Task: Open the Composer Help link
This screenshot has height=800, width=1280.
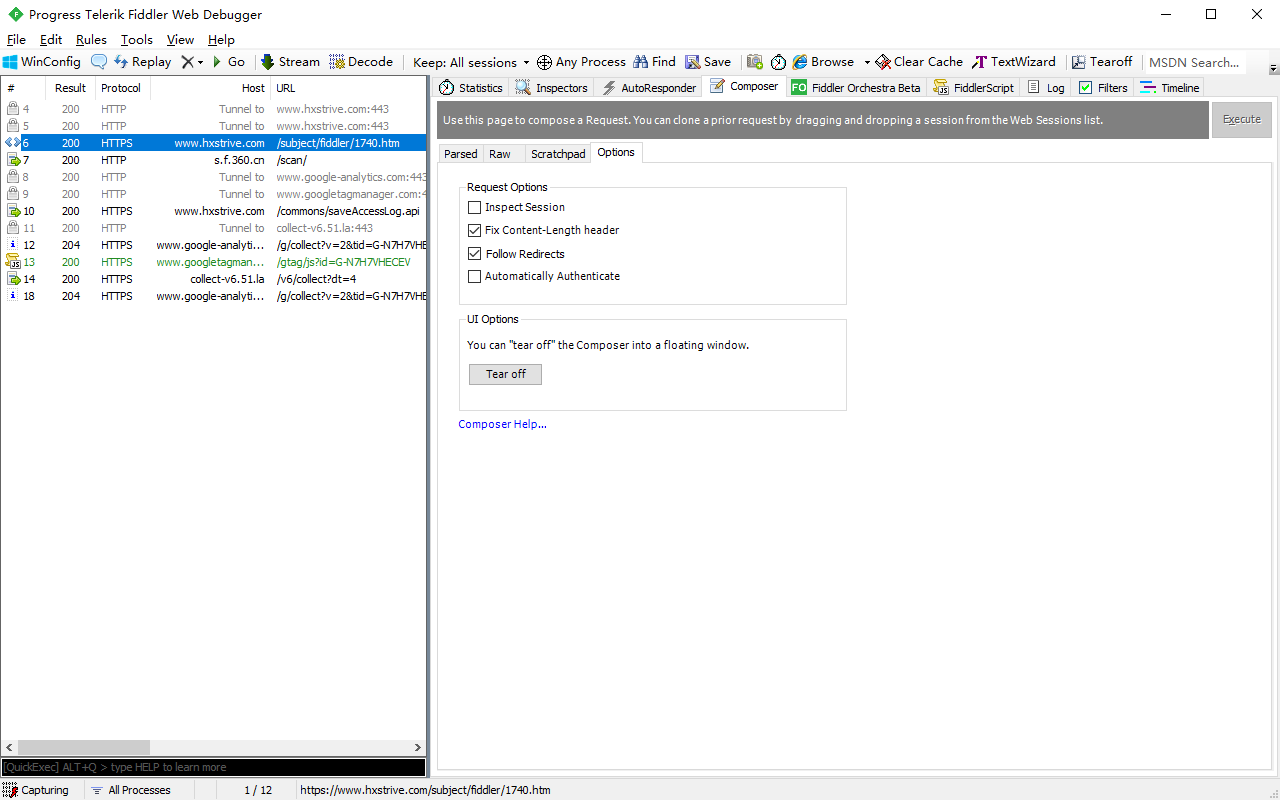Action: pos(502,424)
